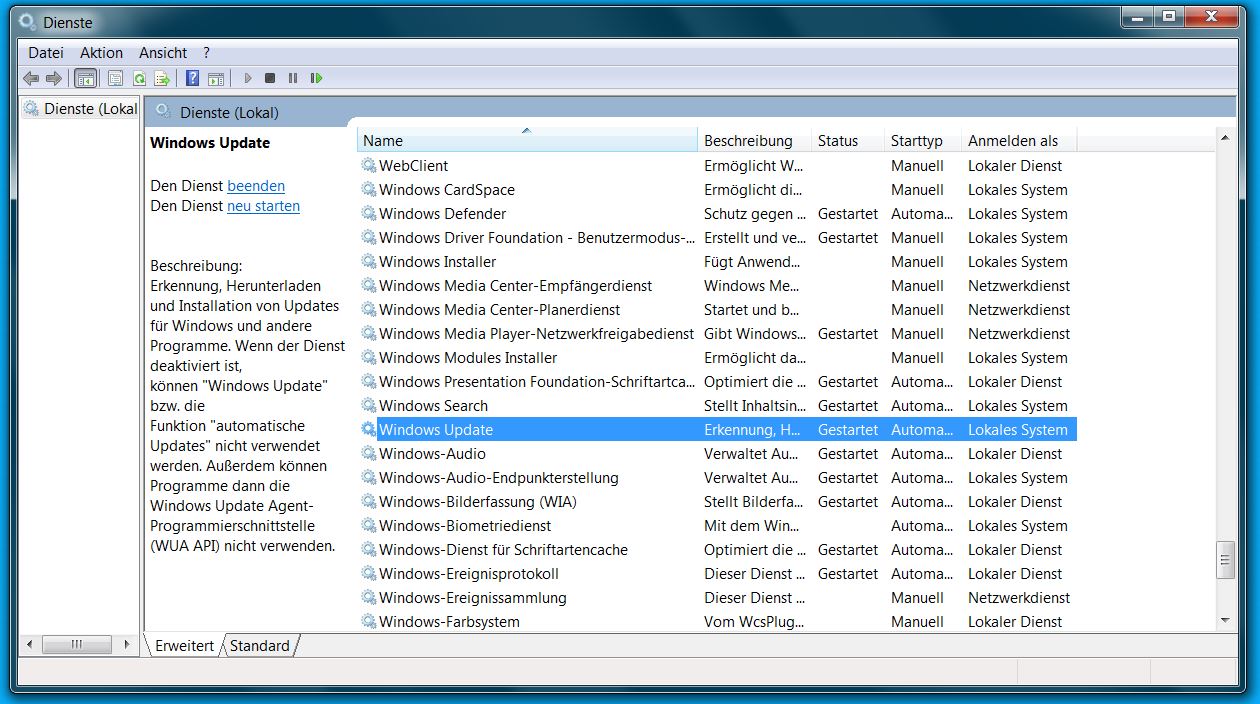The image size is (1260, 704).
Task: Click 'Gestartet' status of Windows Defender
Action: [848, 214]
